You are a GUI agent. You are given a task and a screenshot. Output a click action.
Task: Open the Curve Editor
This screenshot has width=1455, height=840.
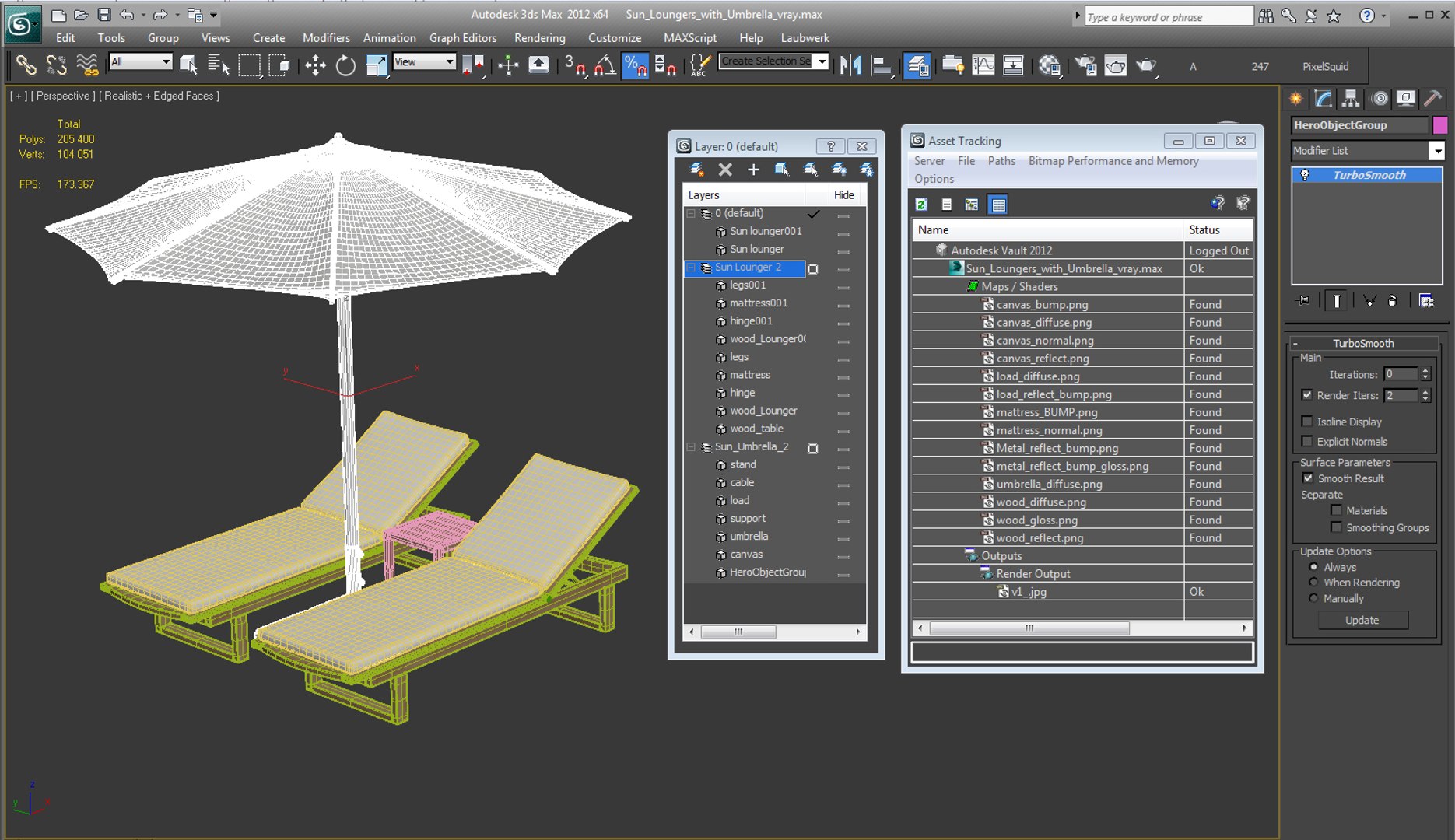click(983, 66)
